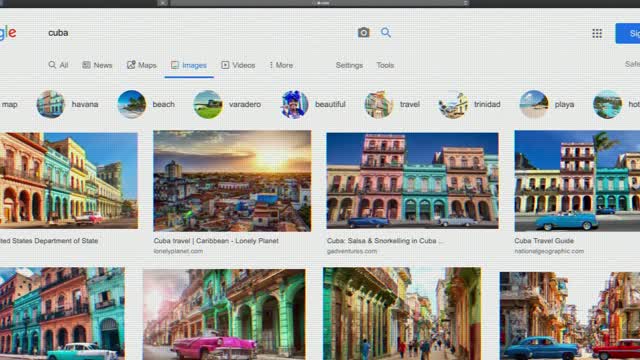Click the magnifier search button
Viewport: 640px width, 360px height.
pyautogui.click(x=386, y=32)
